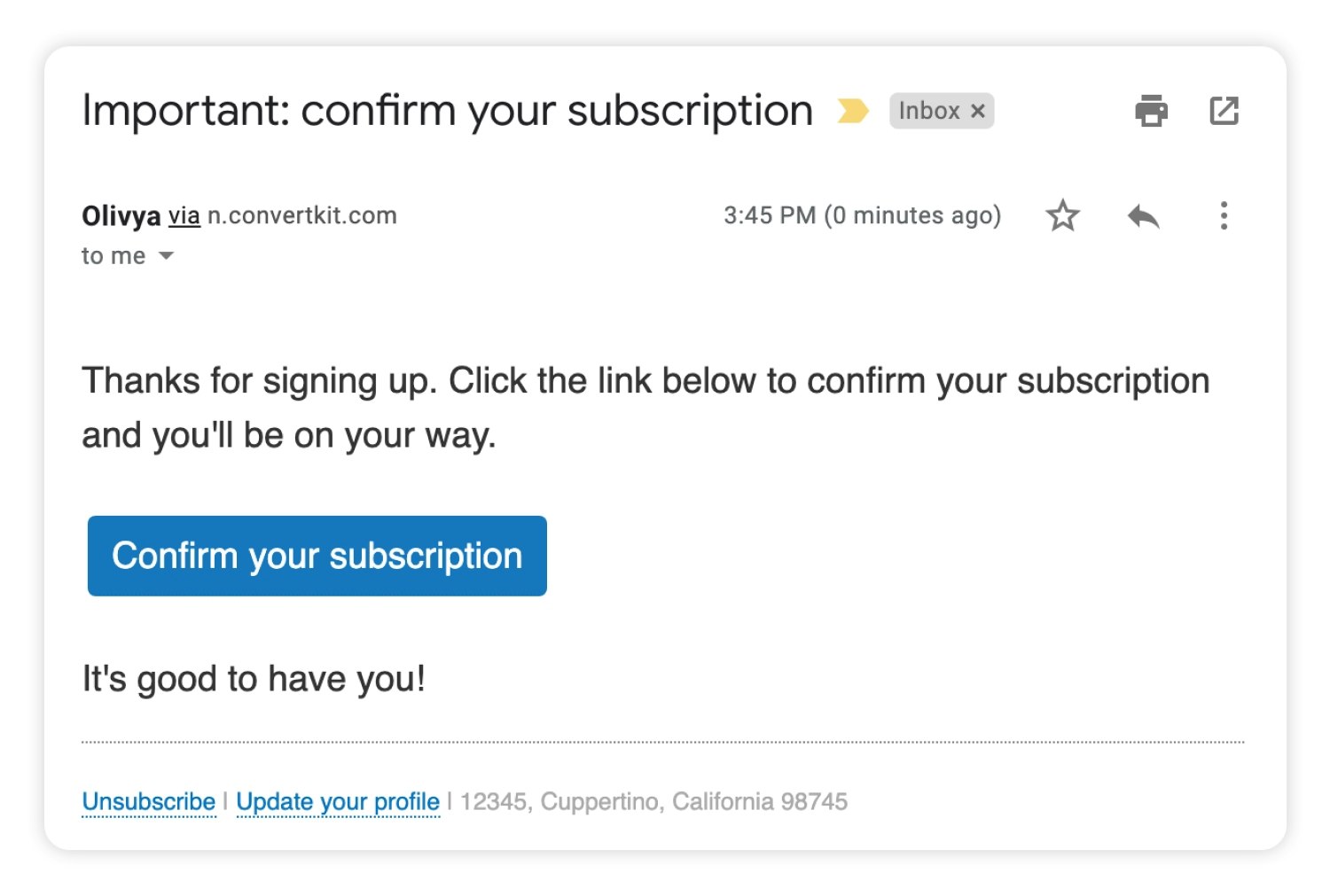Screen dimensions: 1330x896
Task: Click the 'Important: confirm your subscription' subject
Action: coord(447,112)
